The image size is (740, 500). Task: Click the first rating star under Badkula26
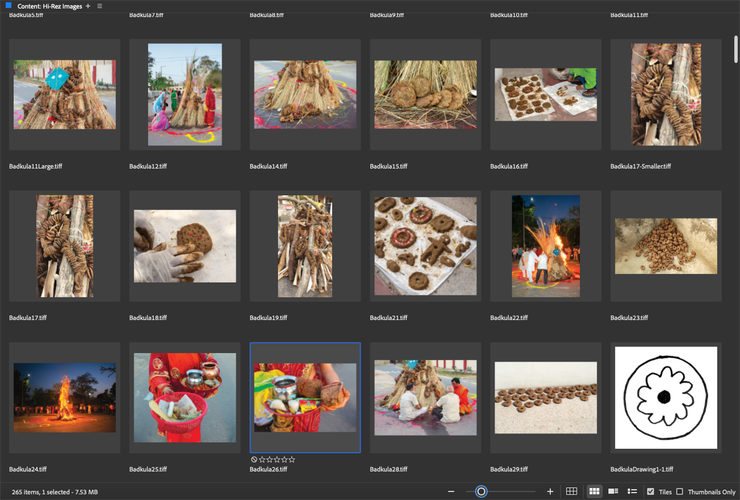pyautogui.click(x=262, y=459)
